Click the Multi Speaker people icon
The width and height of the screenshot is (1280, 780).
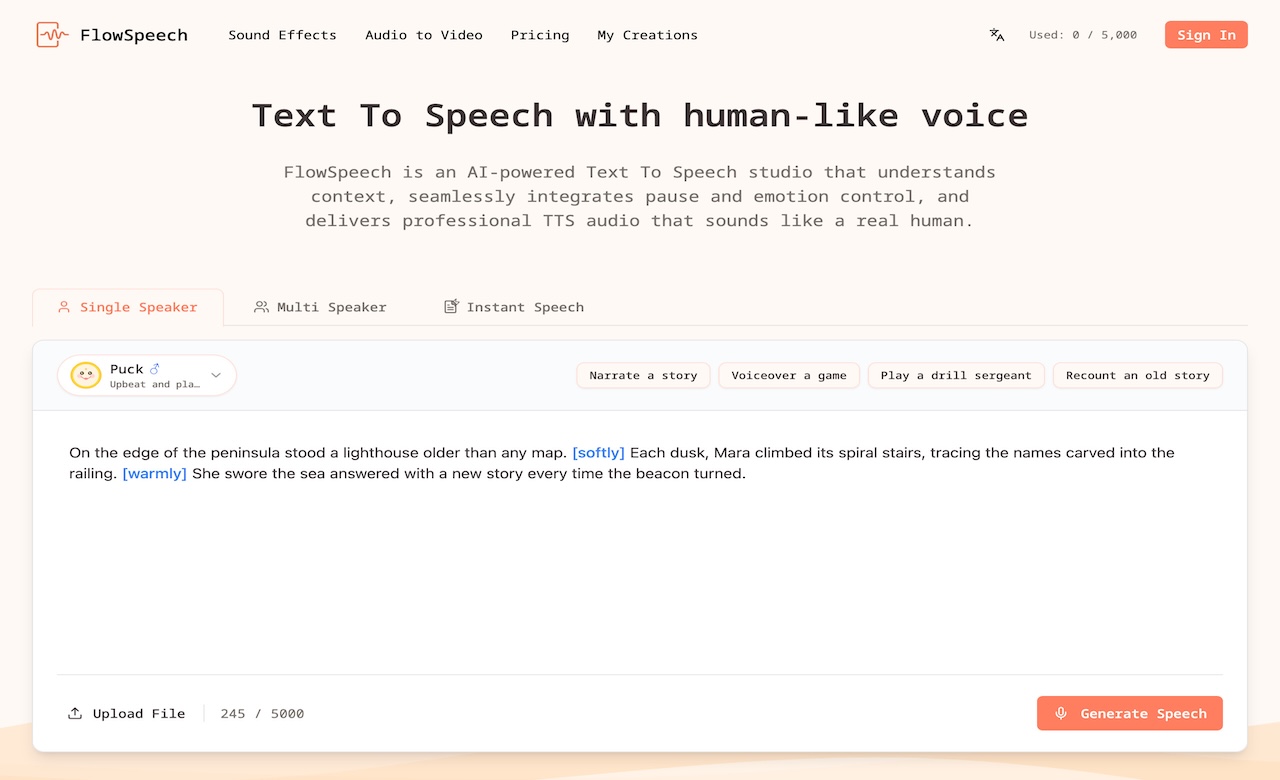261,307
